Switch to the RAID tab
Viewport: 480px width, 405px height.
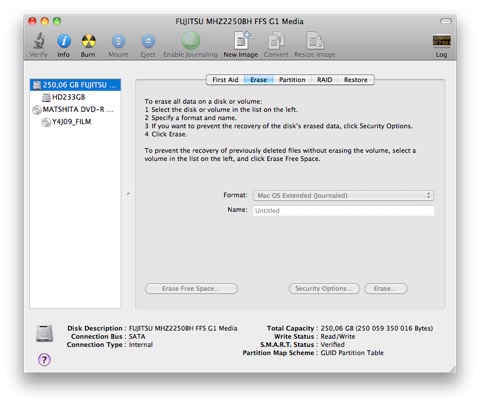coord(324,80)
